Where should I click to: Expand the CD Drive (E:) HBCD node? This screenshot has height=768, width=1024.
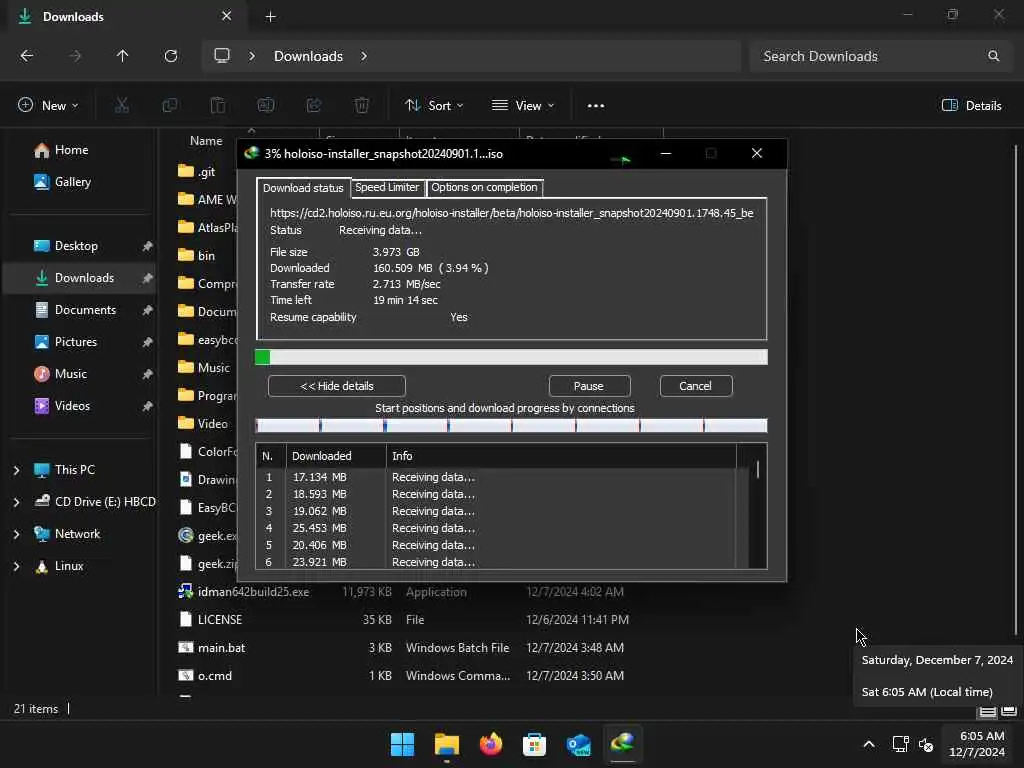[16, 502]
